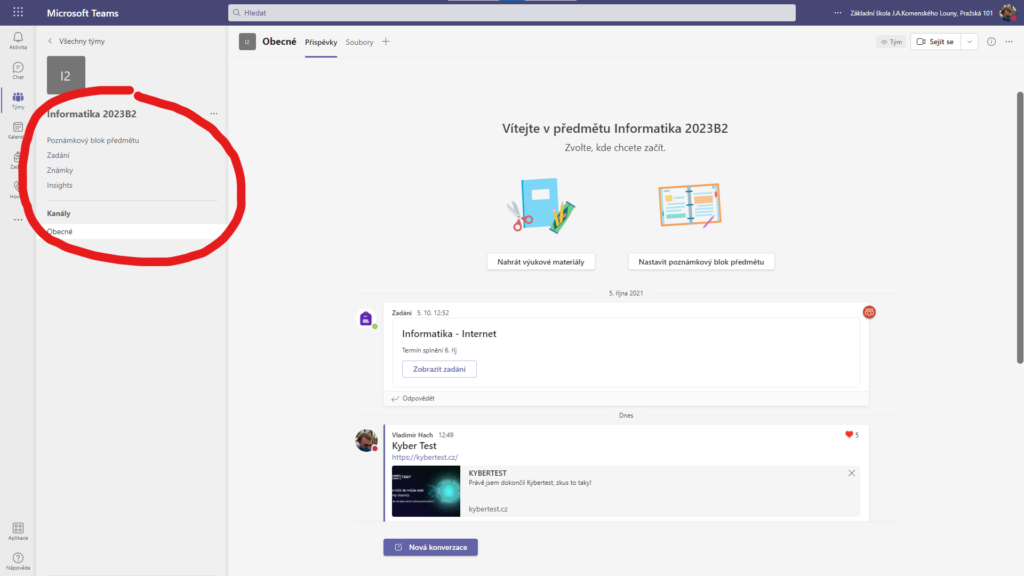Open the user profile avatar
Screen dimensions: 1024x576
click(1008, 12)
